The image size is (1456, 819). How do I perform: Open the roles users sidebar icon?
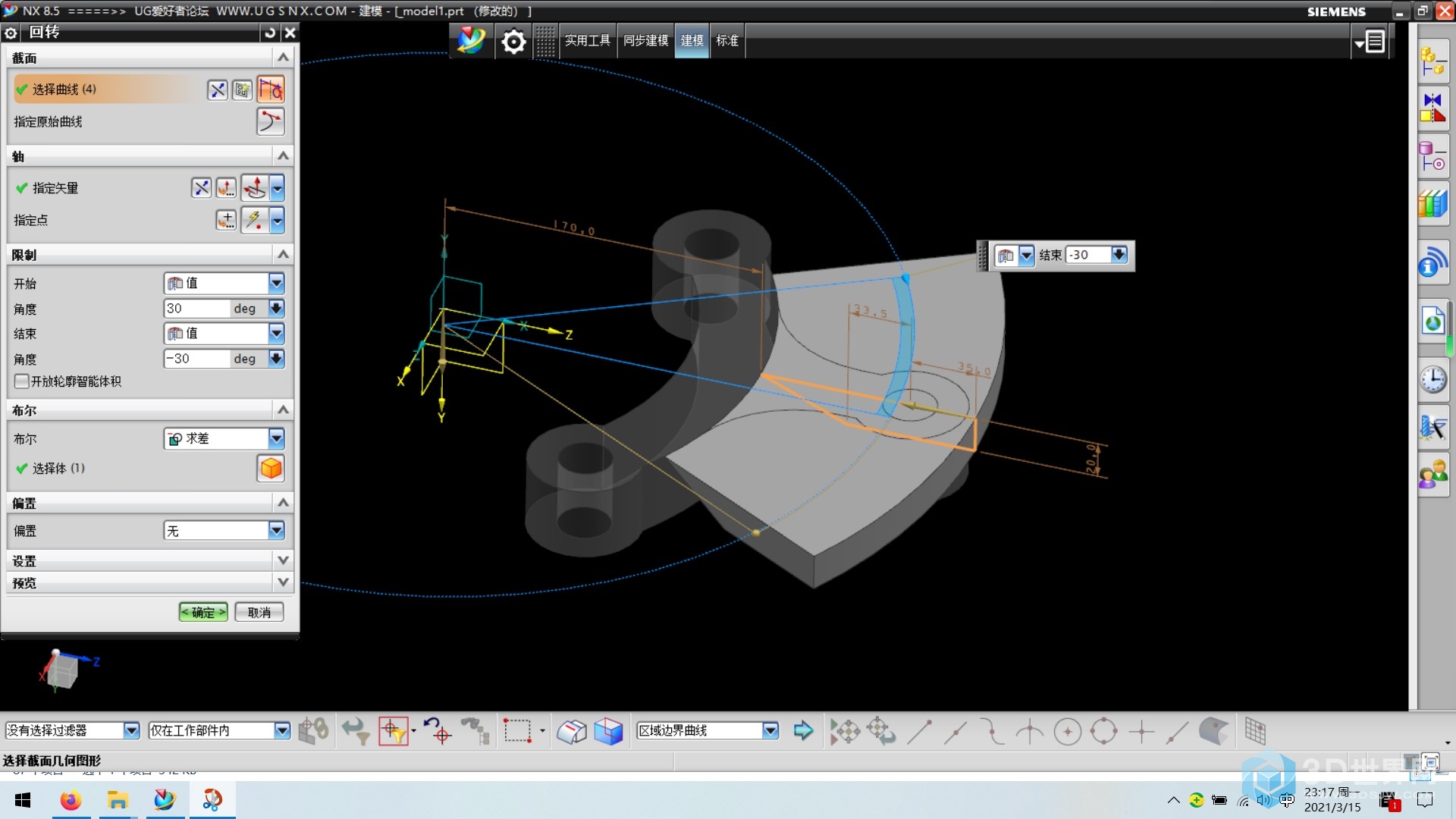point(1433,475)
